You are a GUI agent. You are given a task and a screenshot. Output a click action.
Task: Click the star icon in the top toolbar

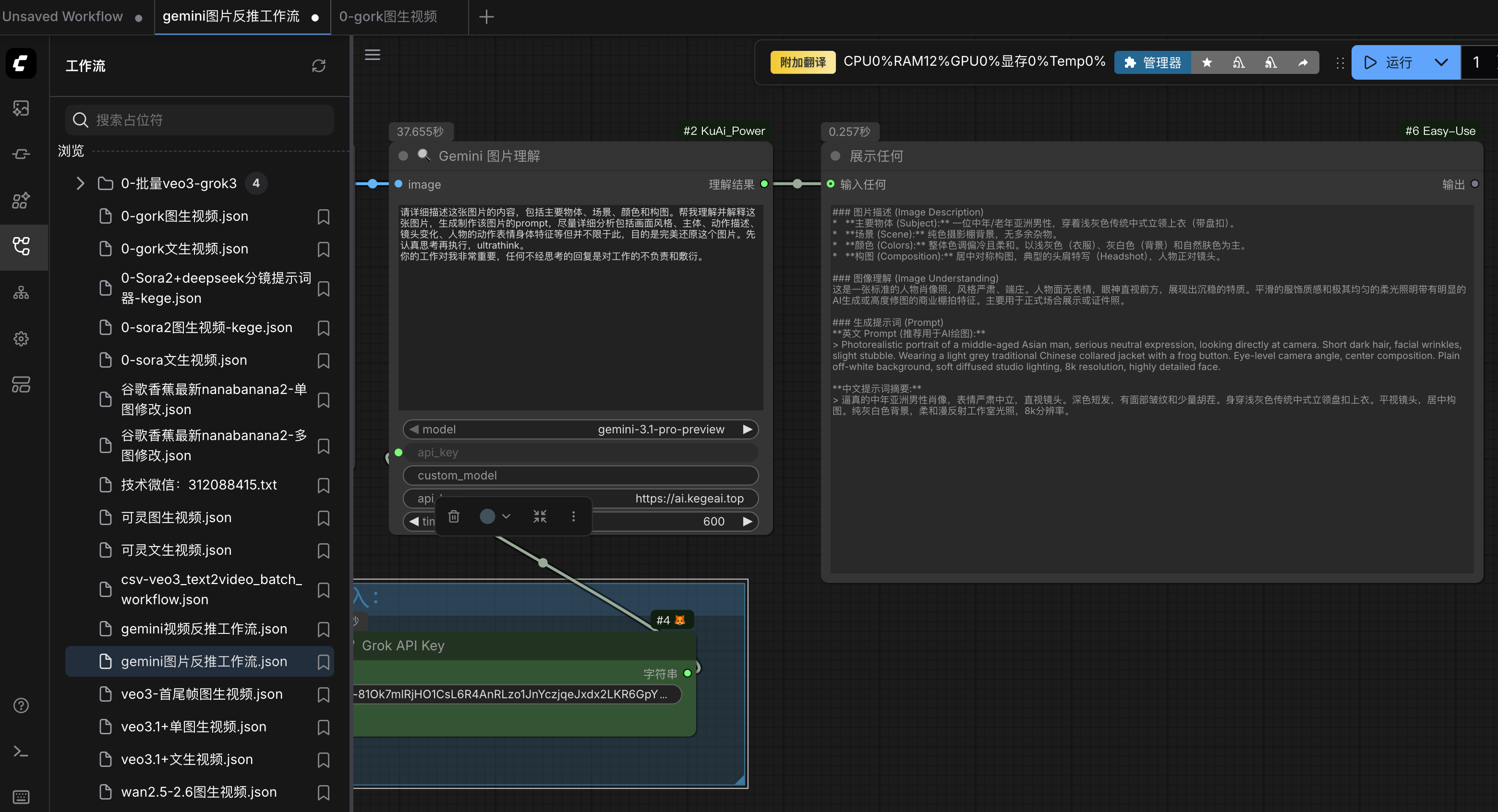(1207, 62)
